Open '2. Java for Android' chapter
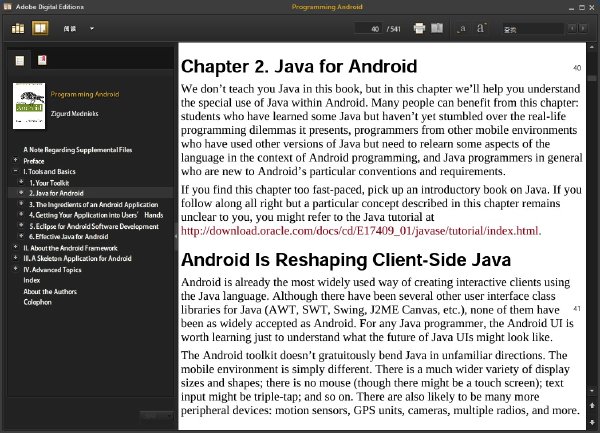This screenshot has height=433, width=600. pos(56,193)
